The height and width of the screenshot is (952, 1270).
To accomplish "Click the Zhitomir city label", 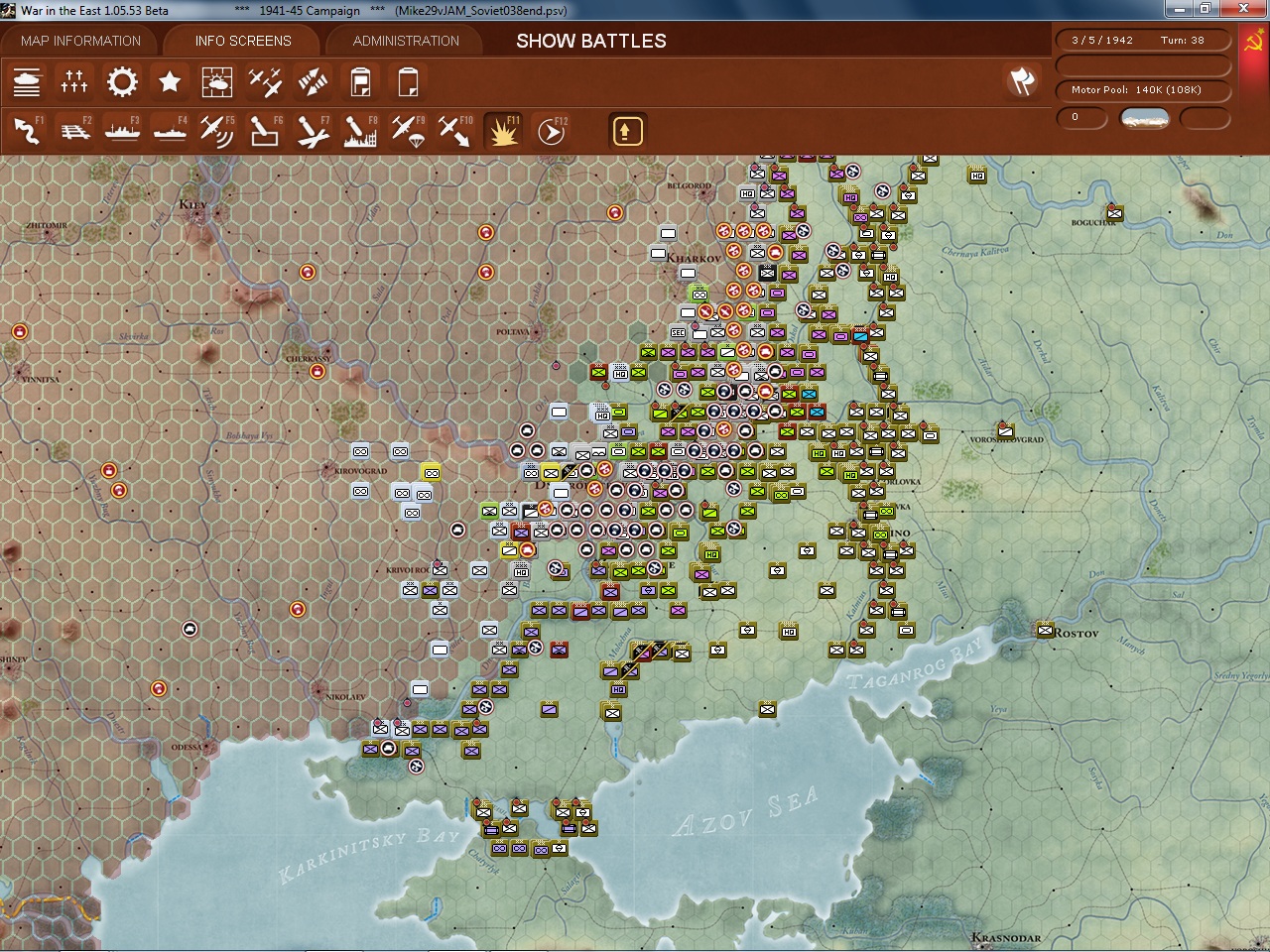I will [48, 225].
